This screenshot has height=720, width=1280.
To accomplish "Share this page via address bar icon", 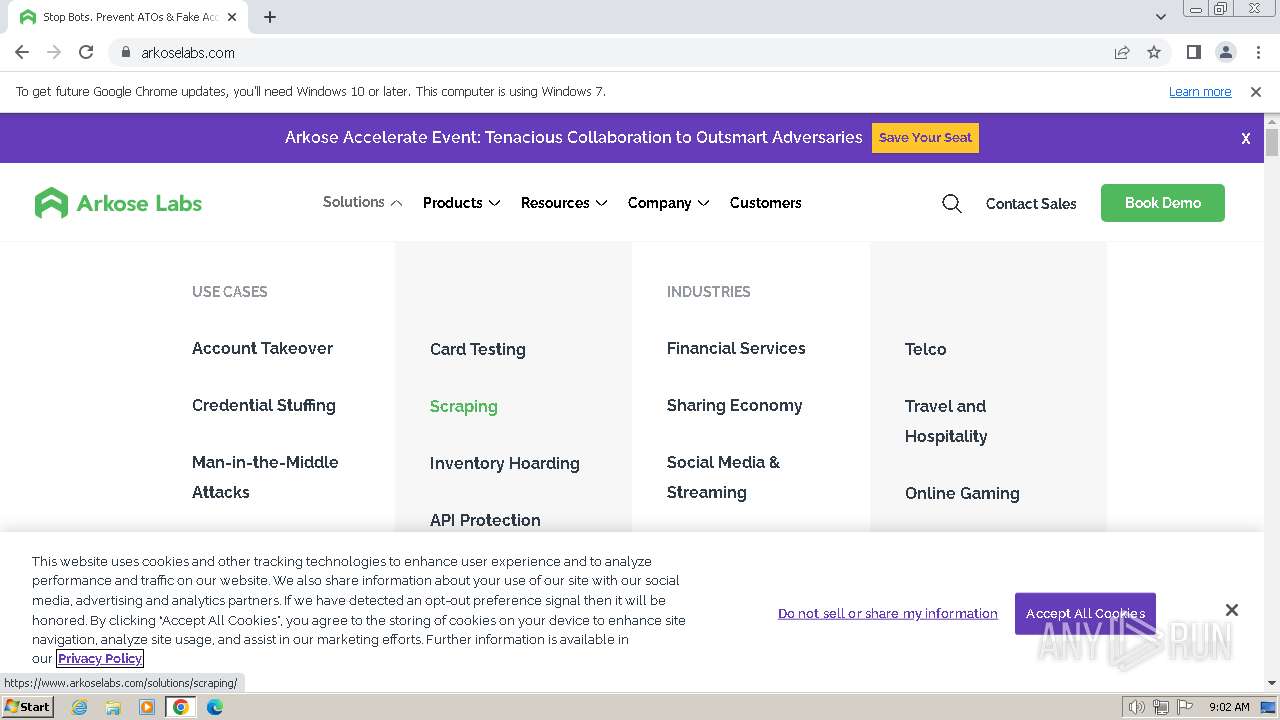I will click(x=1122, y=52).
